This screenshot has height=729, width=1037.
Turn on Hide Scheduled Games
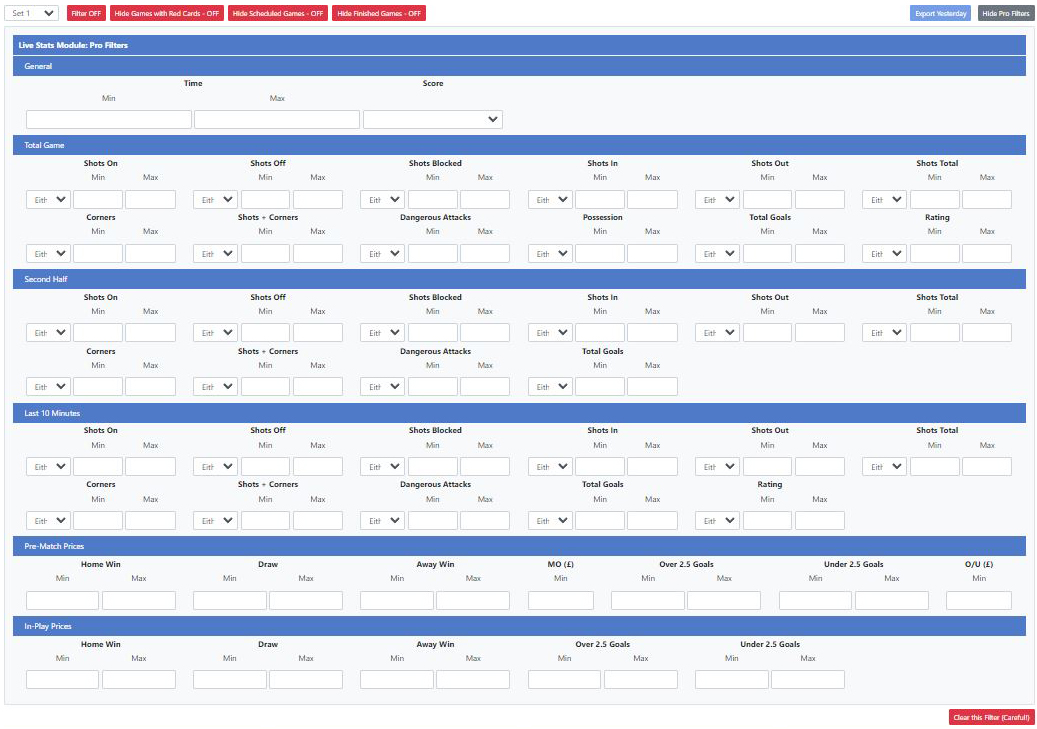[x=277, y=13]
